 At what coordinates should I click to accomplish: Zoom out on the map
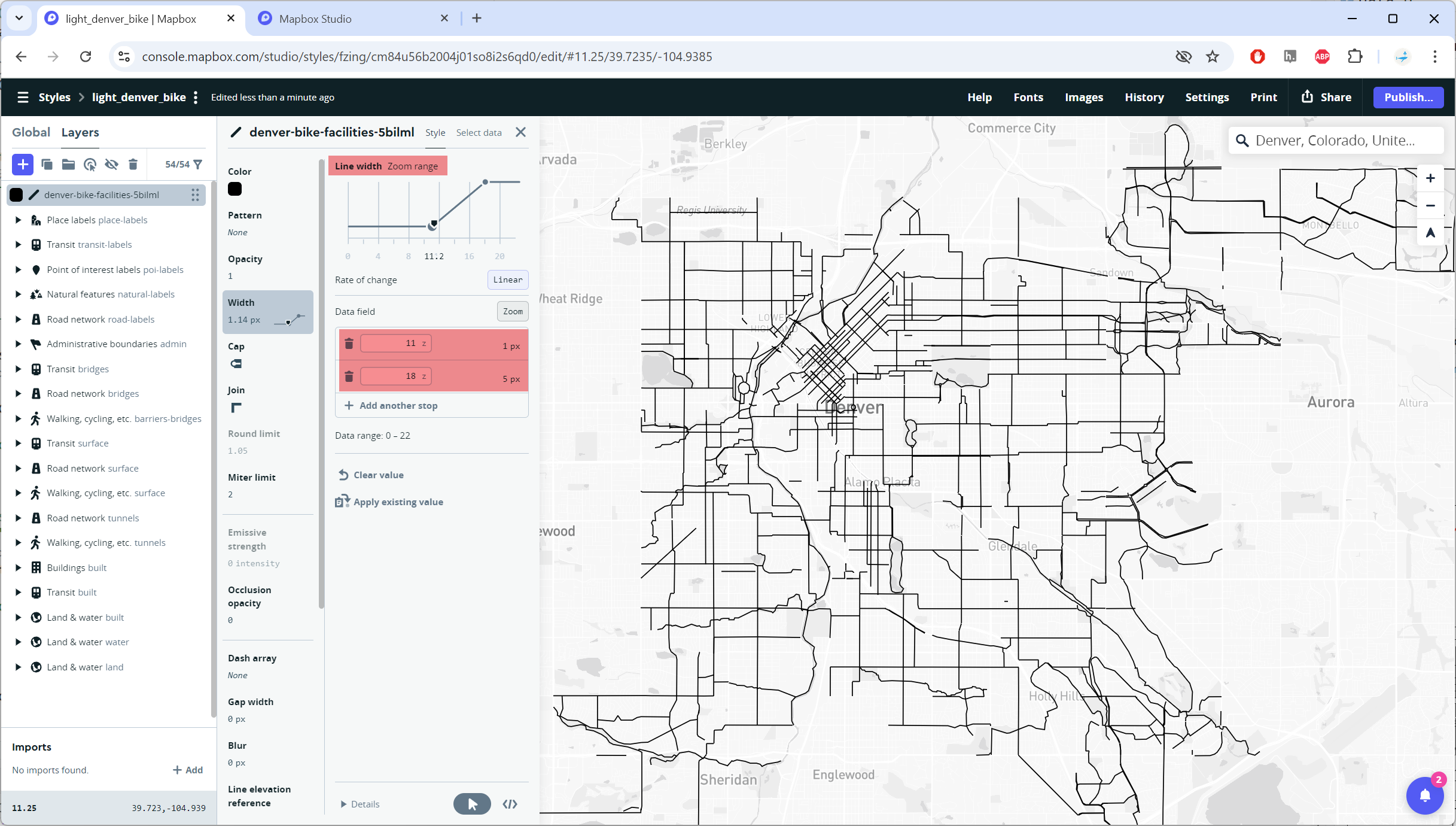[1430, 205]
